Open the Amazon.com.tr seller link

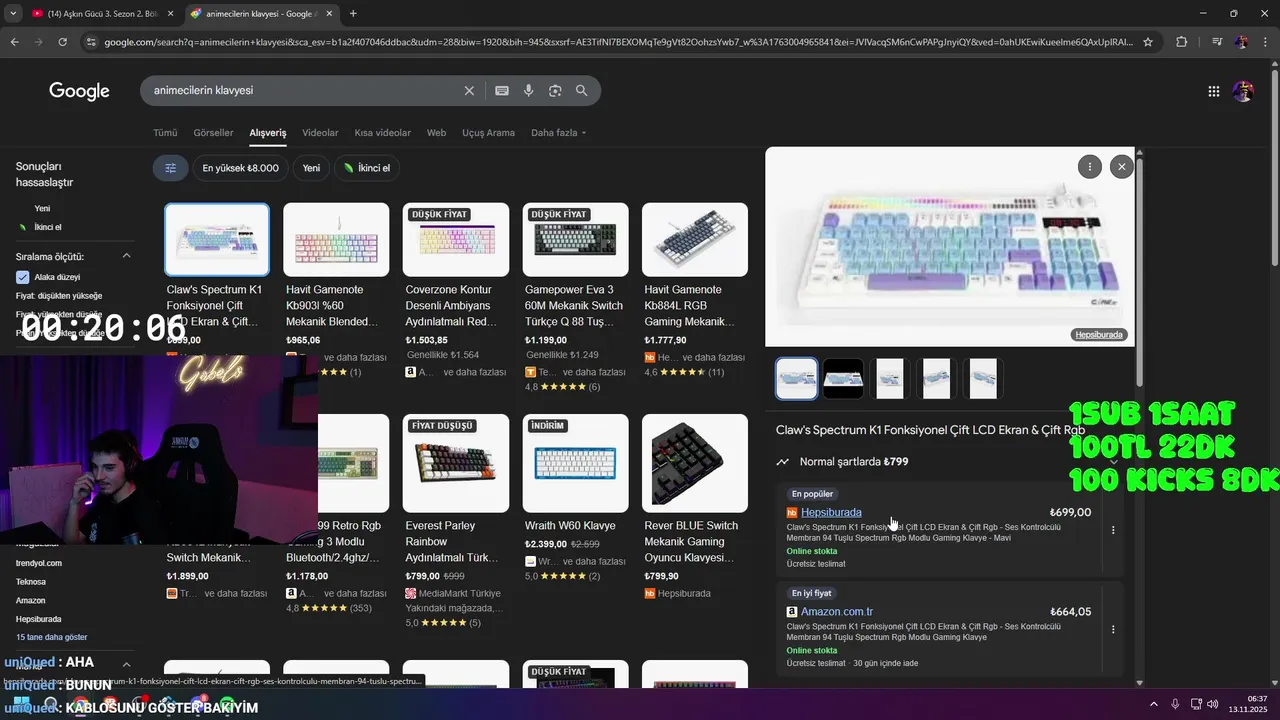click(x=837, y=612)
